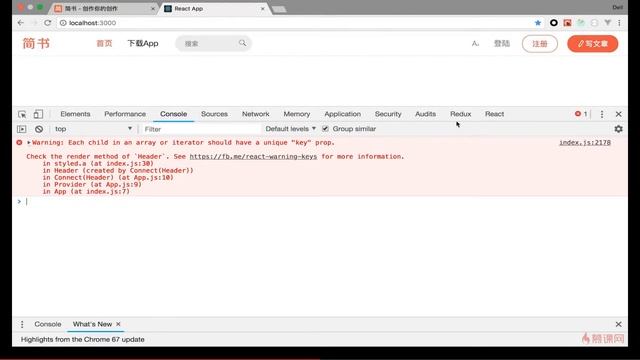640x360 pixels.
Task: Close the bottom drawer
Action: [x=618, y=324]
